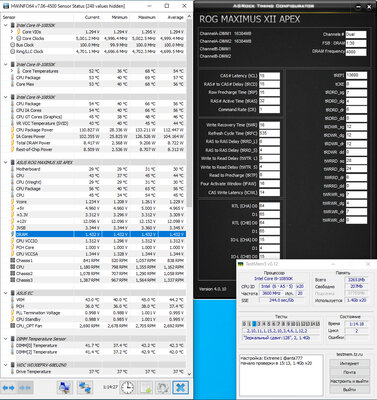Click the DRAM Frequency value field
377x400 pixels.
pos(356,52)
